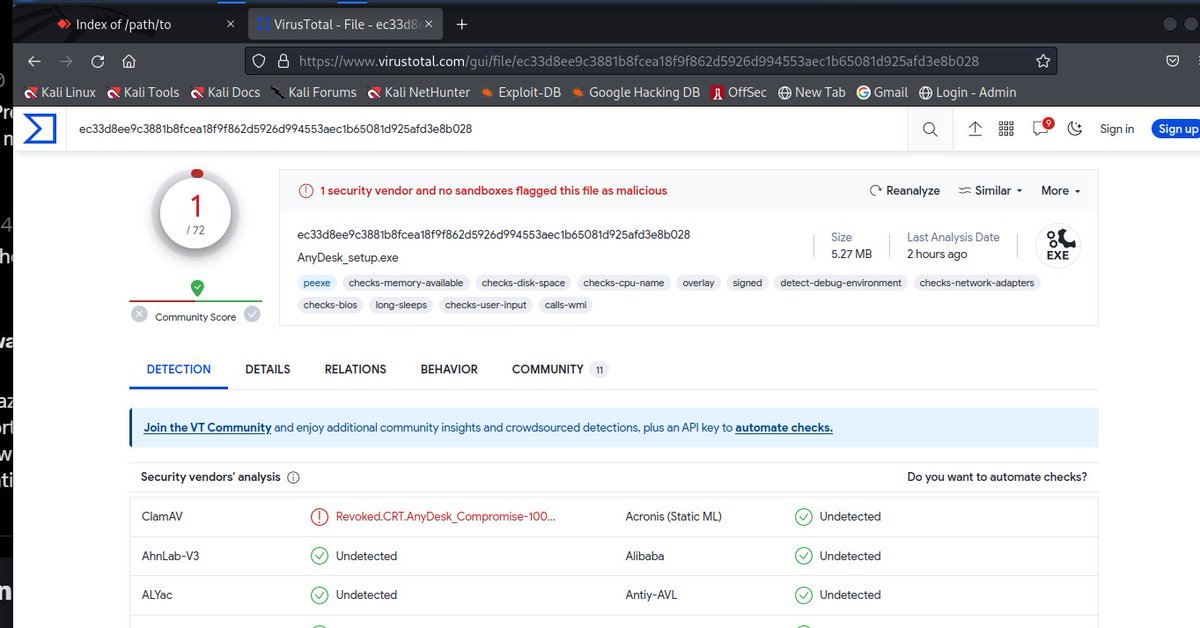Click the VirusTotal logo

pyautogui.click(x=40, y=128)
